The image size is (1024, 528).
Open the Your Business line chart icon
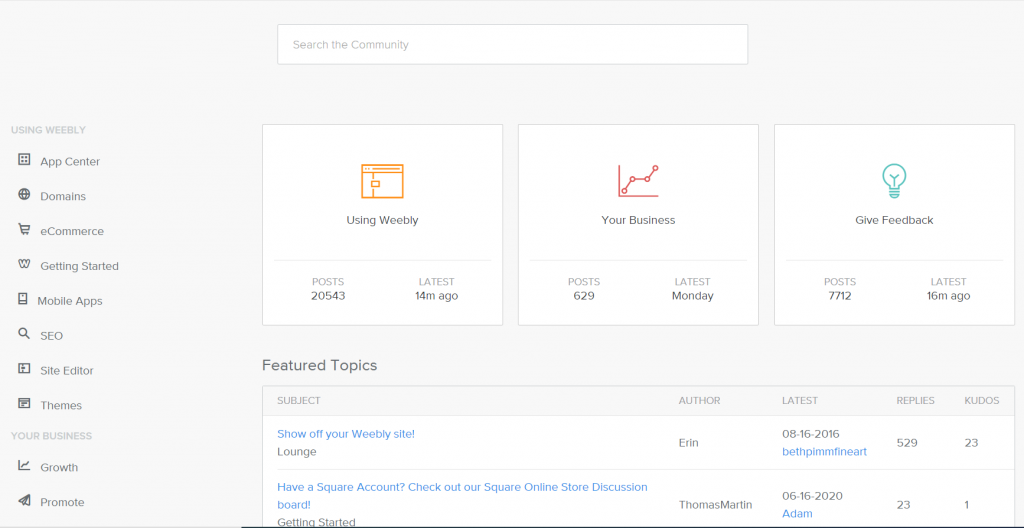tap(638, 181)
